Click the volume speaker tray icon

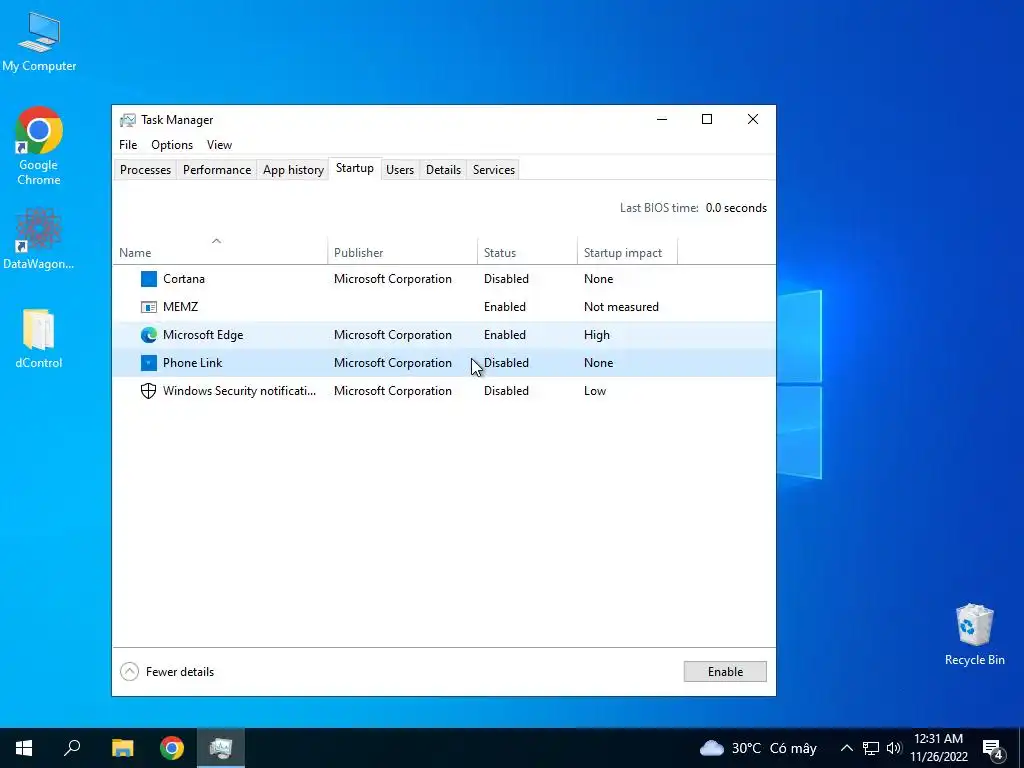(894, 748)
